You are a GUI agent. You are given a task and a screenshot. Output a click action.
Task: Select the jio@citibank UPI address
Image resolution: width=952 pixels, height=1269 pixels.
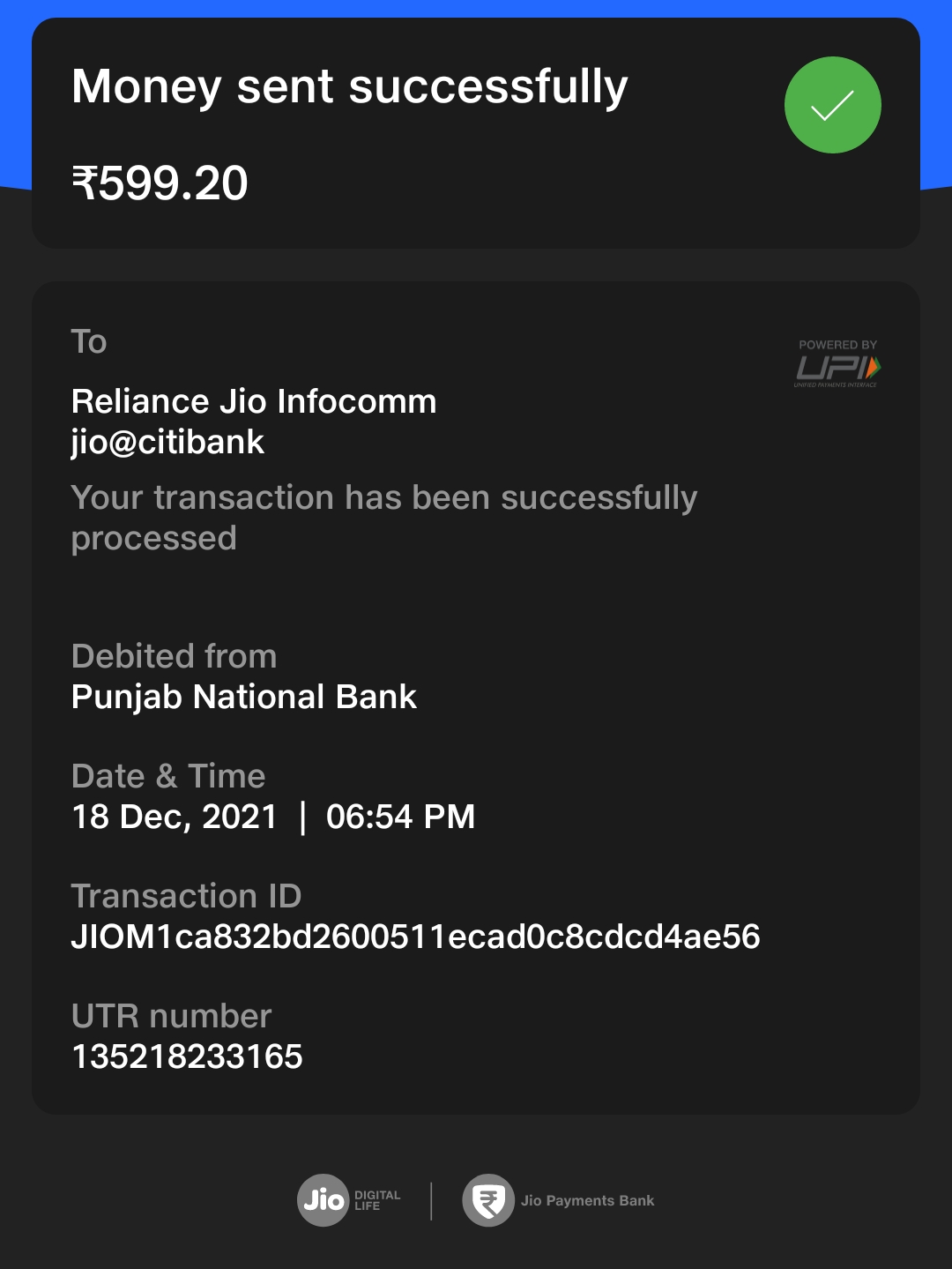[x=167, y=442]
